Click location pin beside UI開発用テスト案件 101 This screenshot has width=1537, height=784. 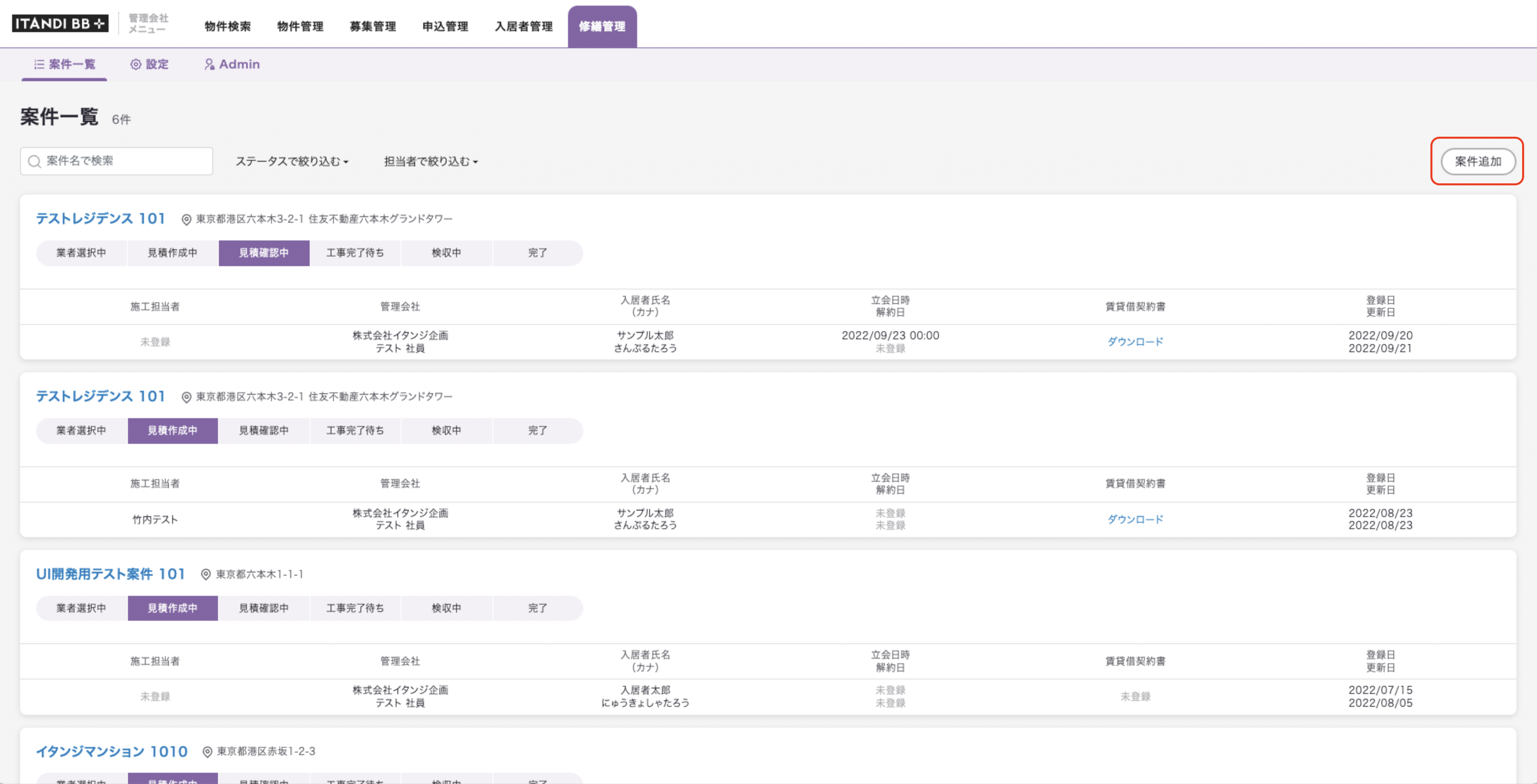pos(205,574)
